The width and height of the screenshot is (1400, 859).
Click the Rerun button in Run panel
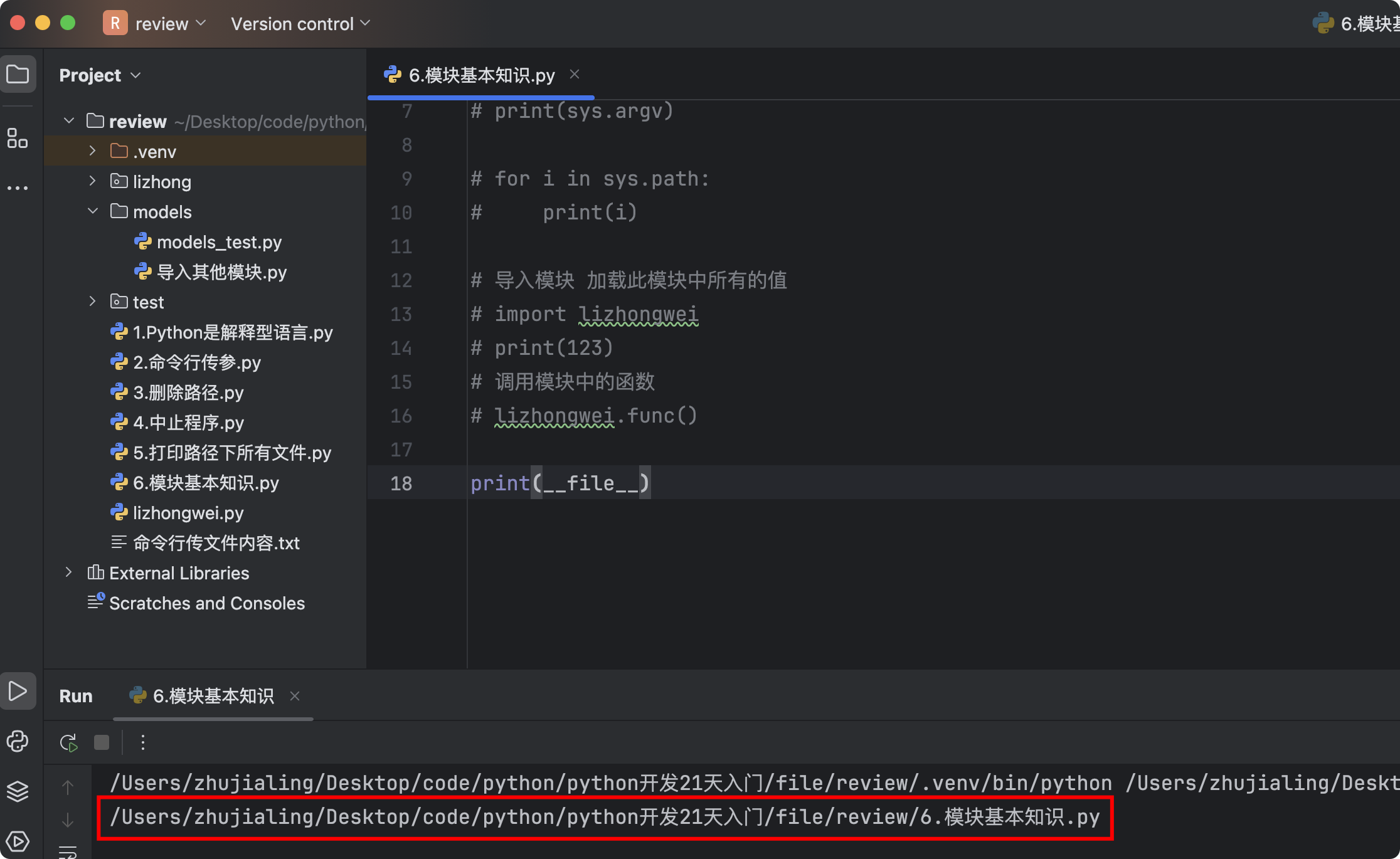point(68,743)
